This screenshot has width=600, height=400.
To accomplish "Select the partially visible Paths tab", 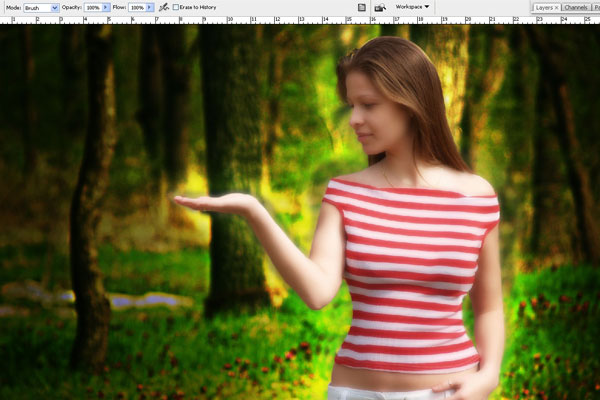I will pyautogui.click(x=596, y=7).
